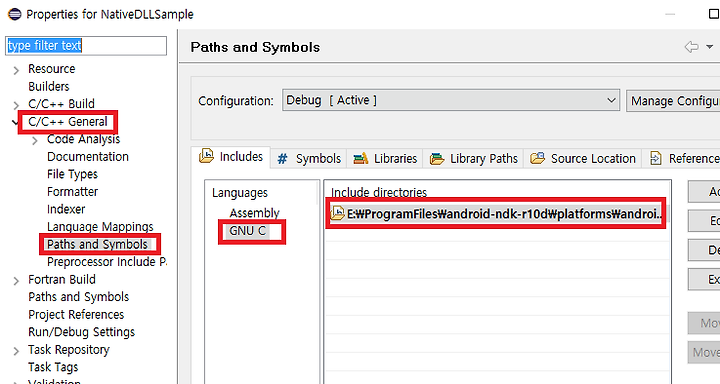Select the android-ndk-r10d include directory entry
720x384 pixels.
pyautogui.click(x=496, y=214)
